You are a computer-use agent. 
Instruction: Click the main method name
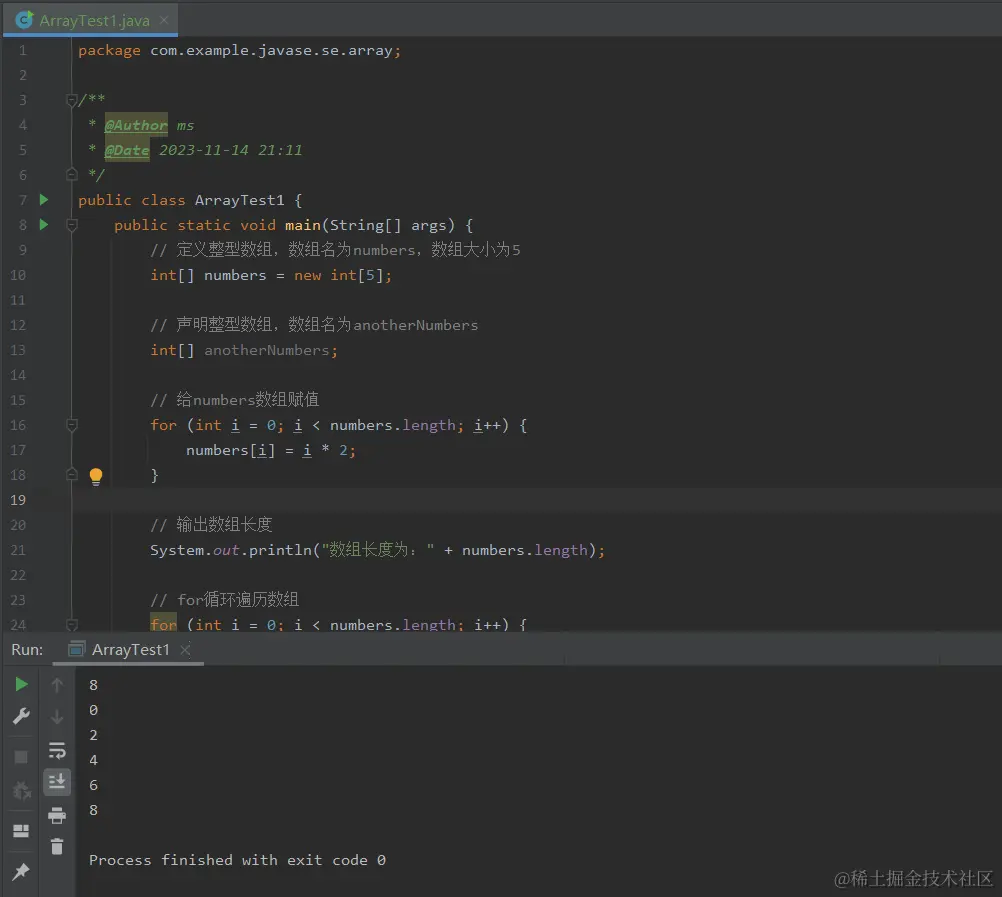[303, 225]
